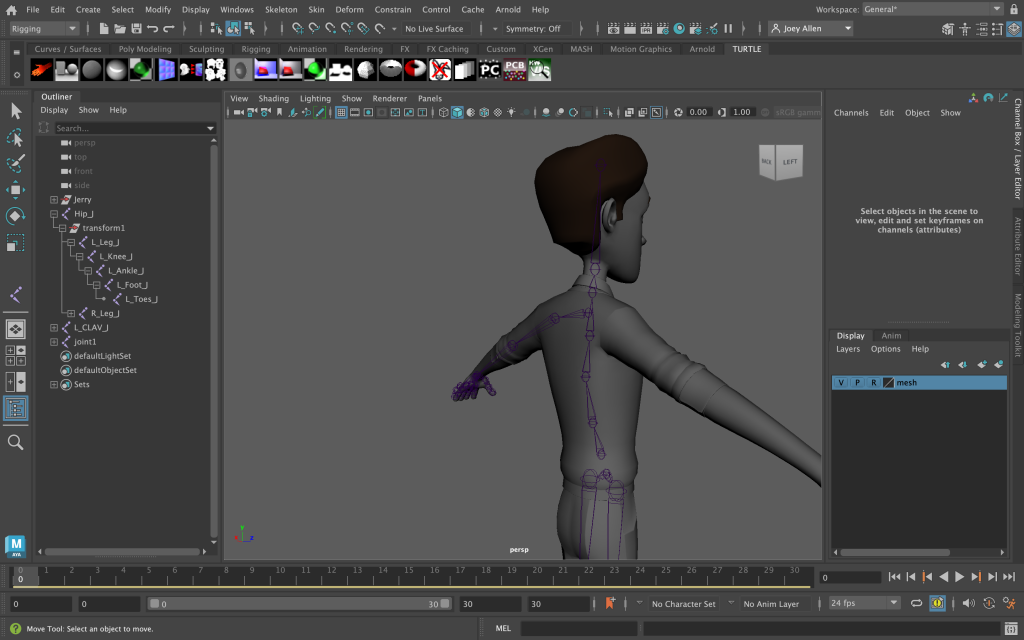Viewport: 1024px width, 640px height.
Task: Activate the Rotate tool in the toolbox
Action: [15, 216]
